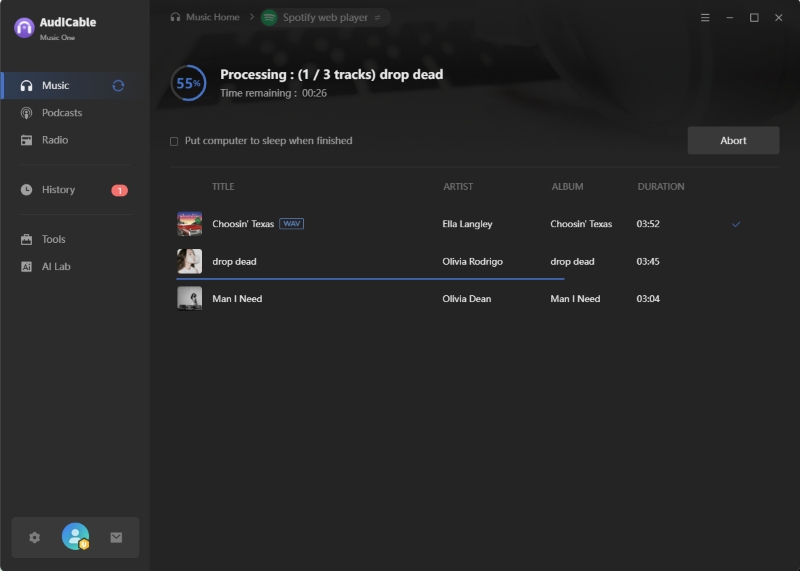Click the TITLE column header
Image resolution: width=800 pixels, height=571 pixels.
223,187
